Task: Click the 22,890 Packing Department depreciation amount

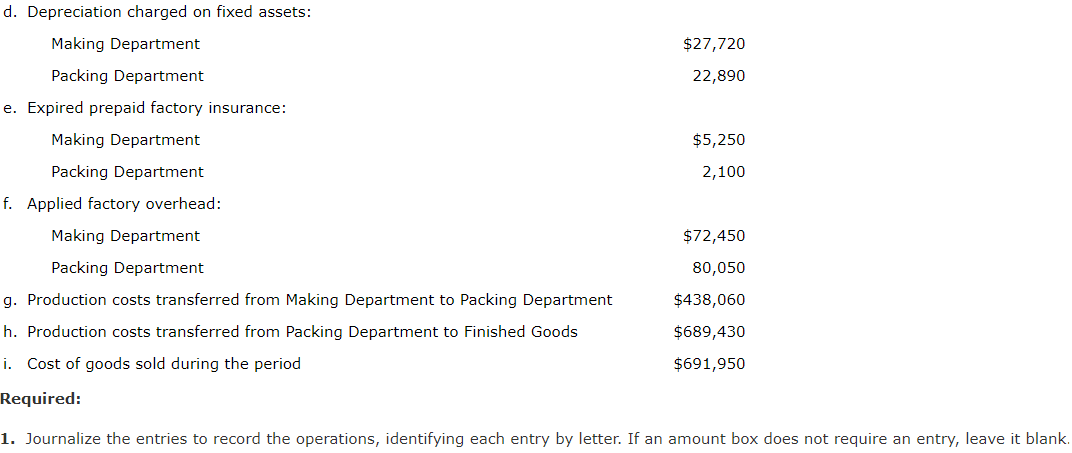Action: (719, 76)
